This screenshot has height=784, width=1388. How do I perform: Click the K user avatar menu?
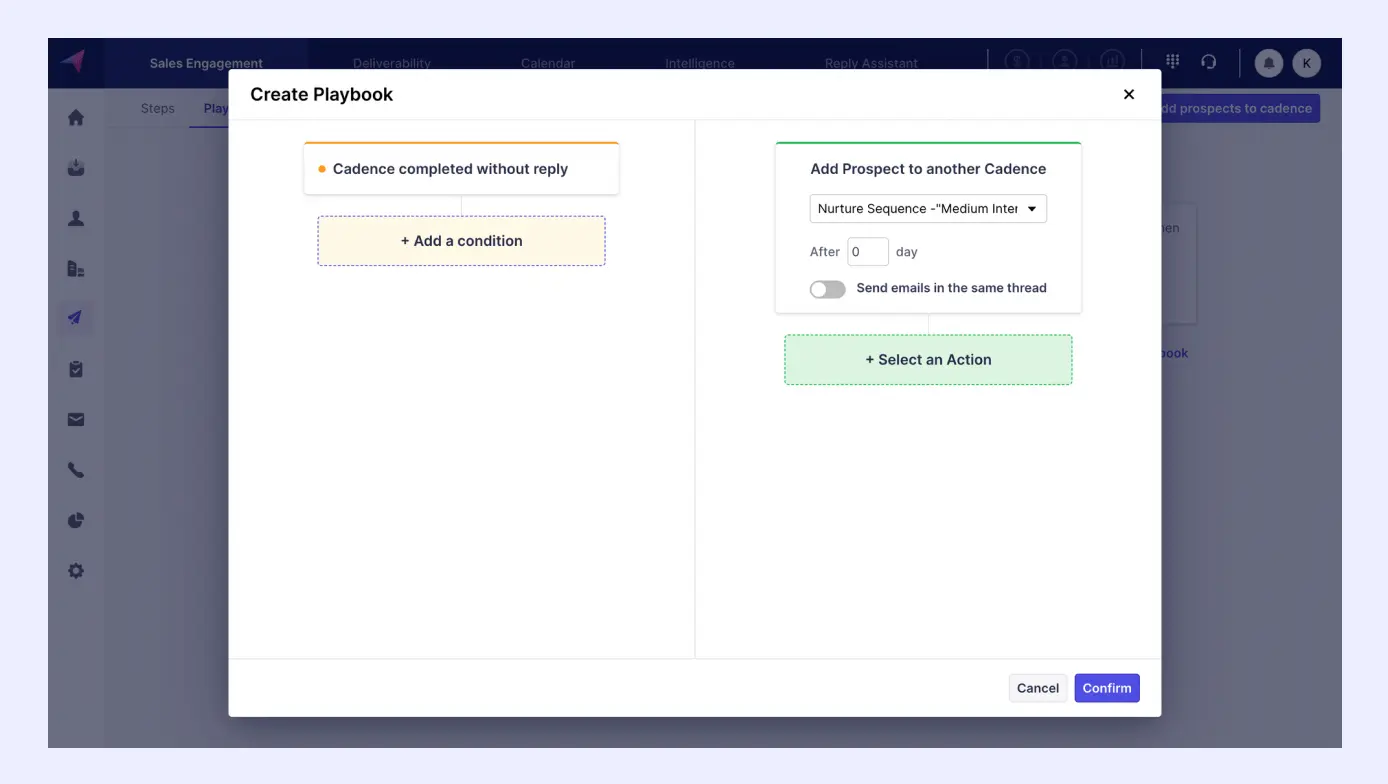coord(1306,63)
